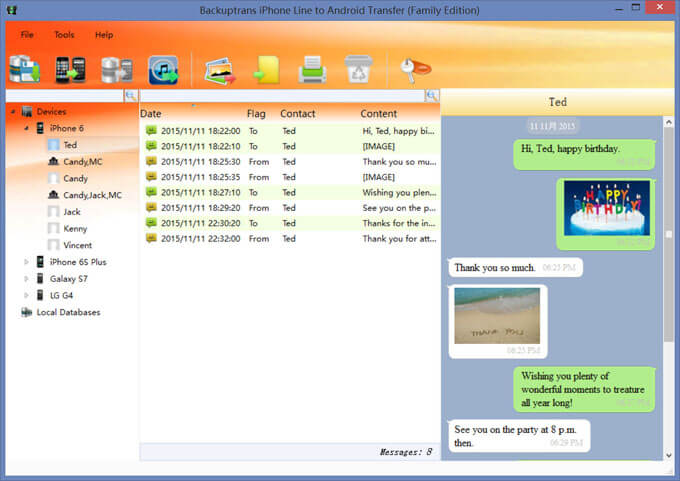
Task: Click the "Wishing you plenty of" chat bubble
Action: tap(584, 389)
